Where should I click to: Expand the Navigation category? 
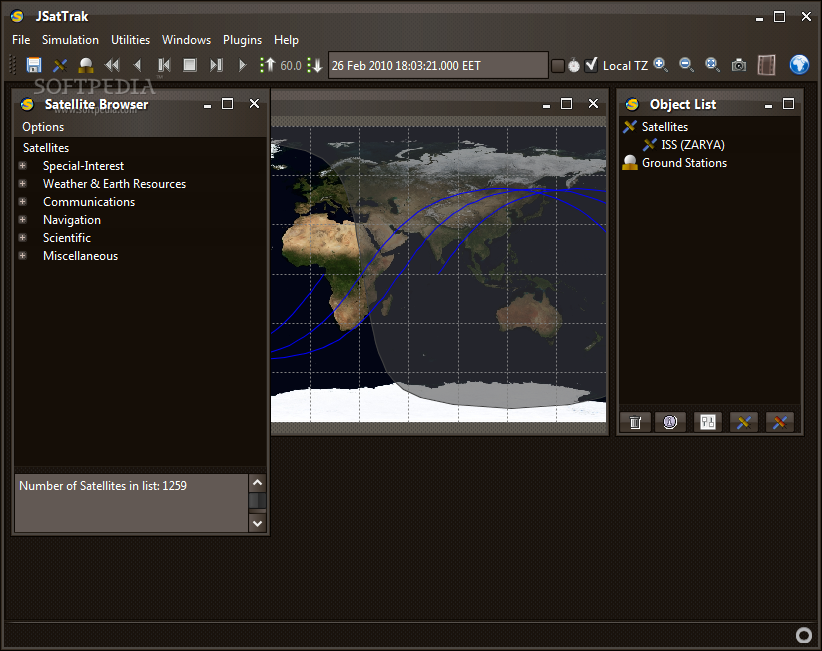[x=23, y=220]
